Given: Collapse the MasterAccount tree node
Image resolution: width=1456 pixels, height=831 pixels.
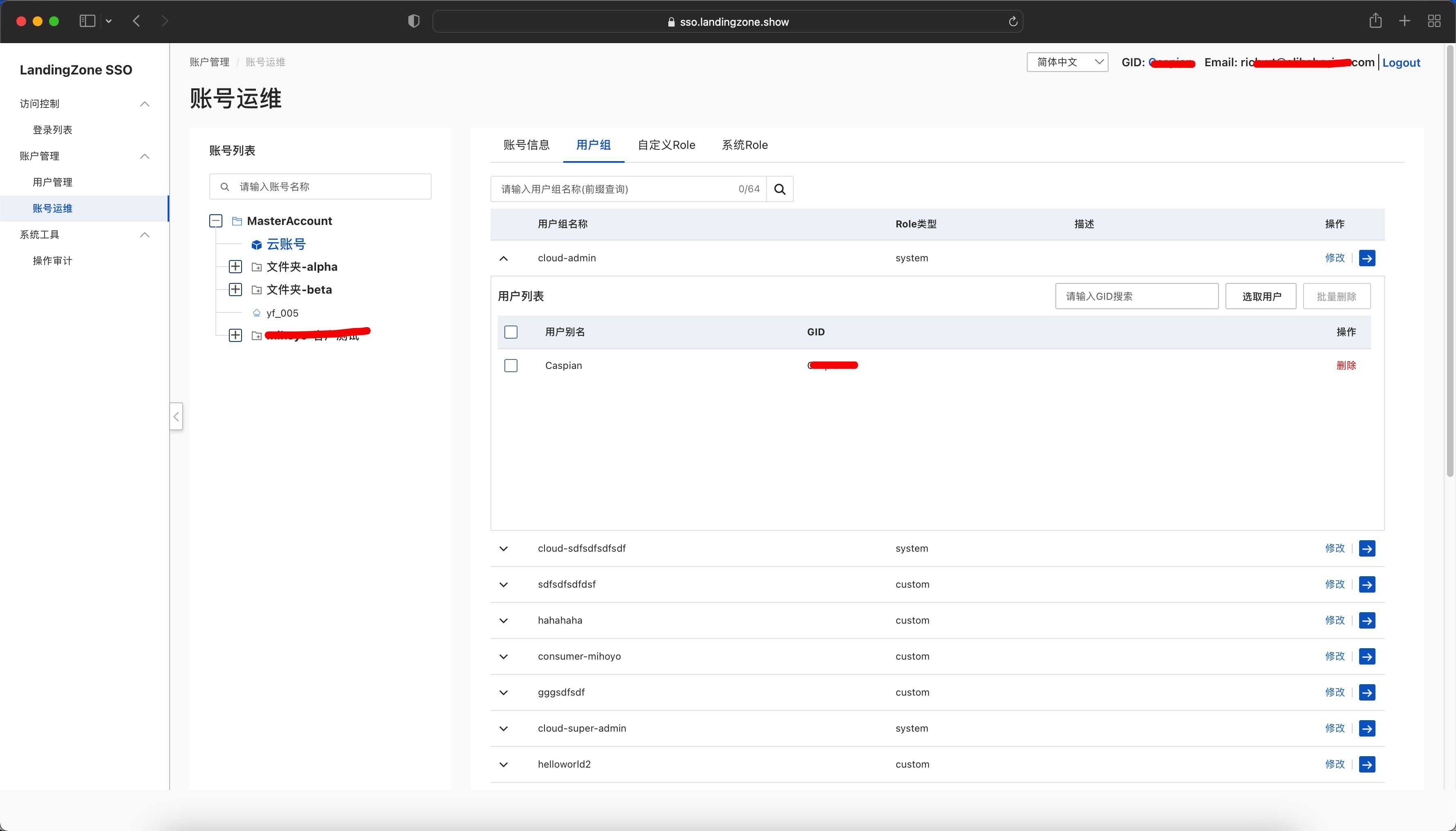Looking at the screenshot, I should click(215, 221).
